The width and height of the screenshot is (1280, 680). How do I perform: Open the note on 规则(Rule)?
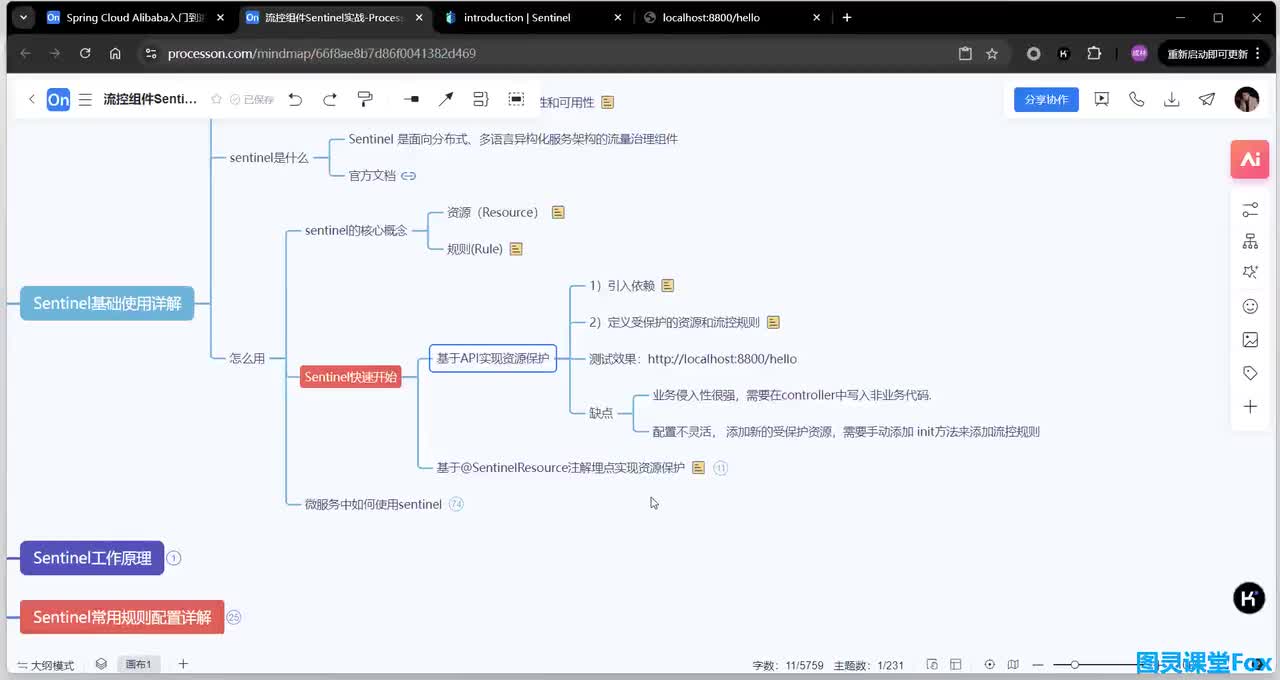point(516,249)
